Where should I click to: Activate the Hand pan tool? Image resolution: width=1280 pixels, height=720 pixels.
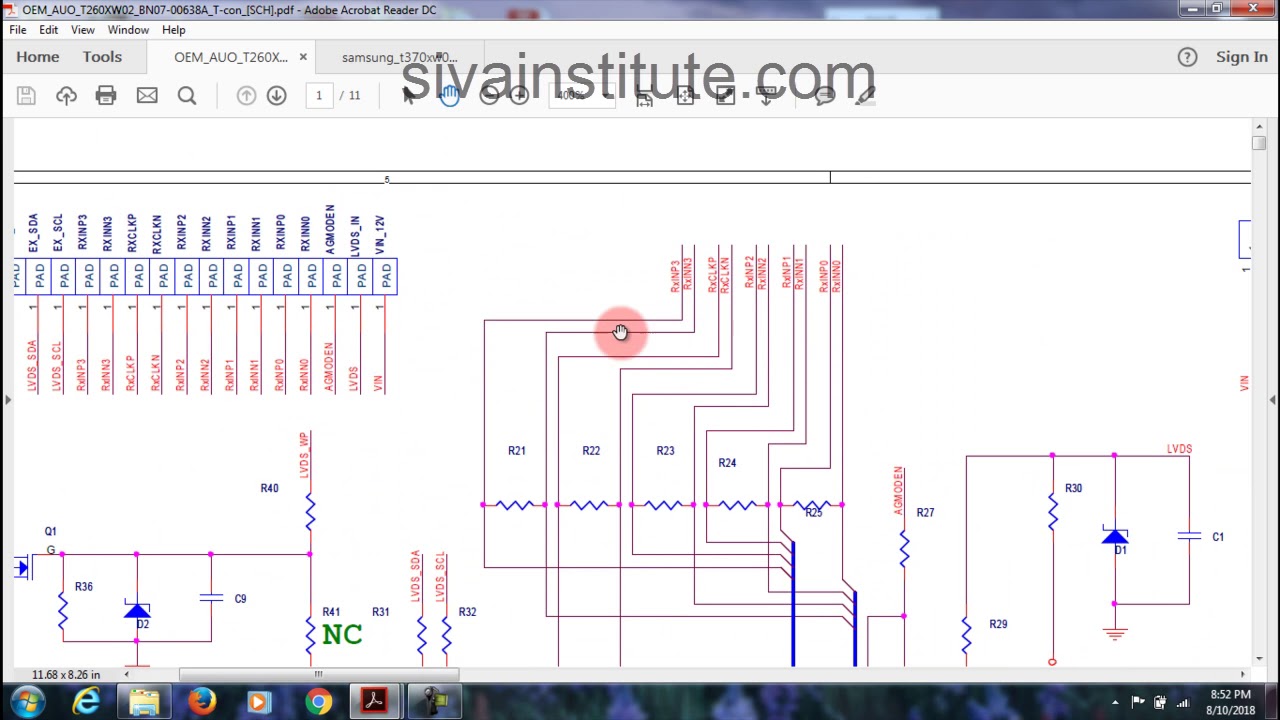(449, 95)
